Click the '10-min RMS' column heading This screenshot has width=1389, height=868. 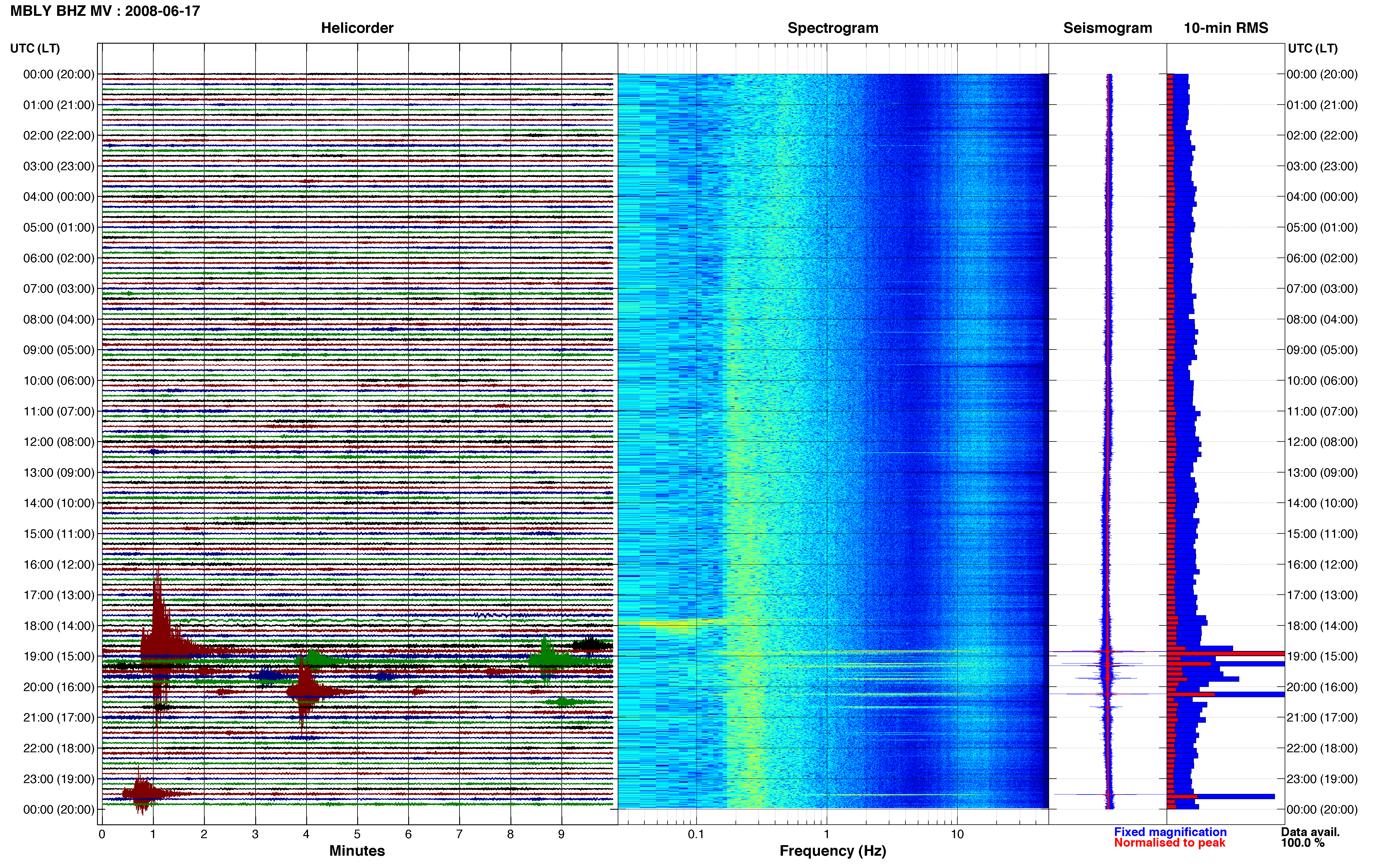tap(1226, 28)
